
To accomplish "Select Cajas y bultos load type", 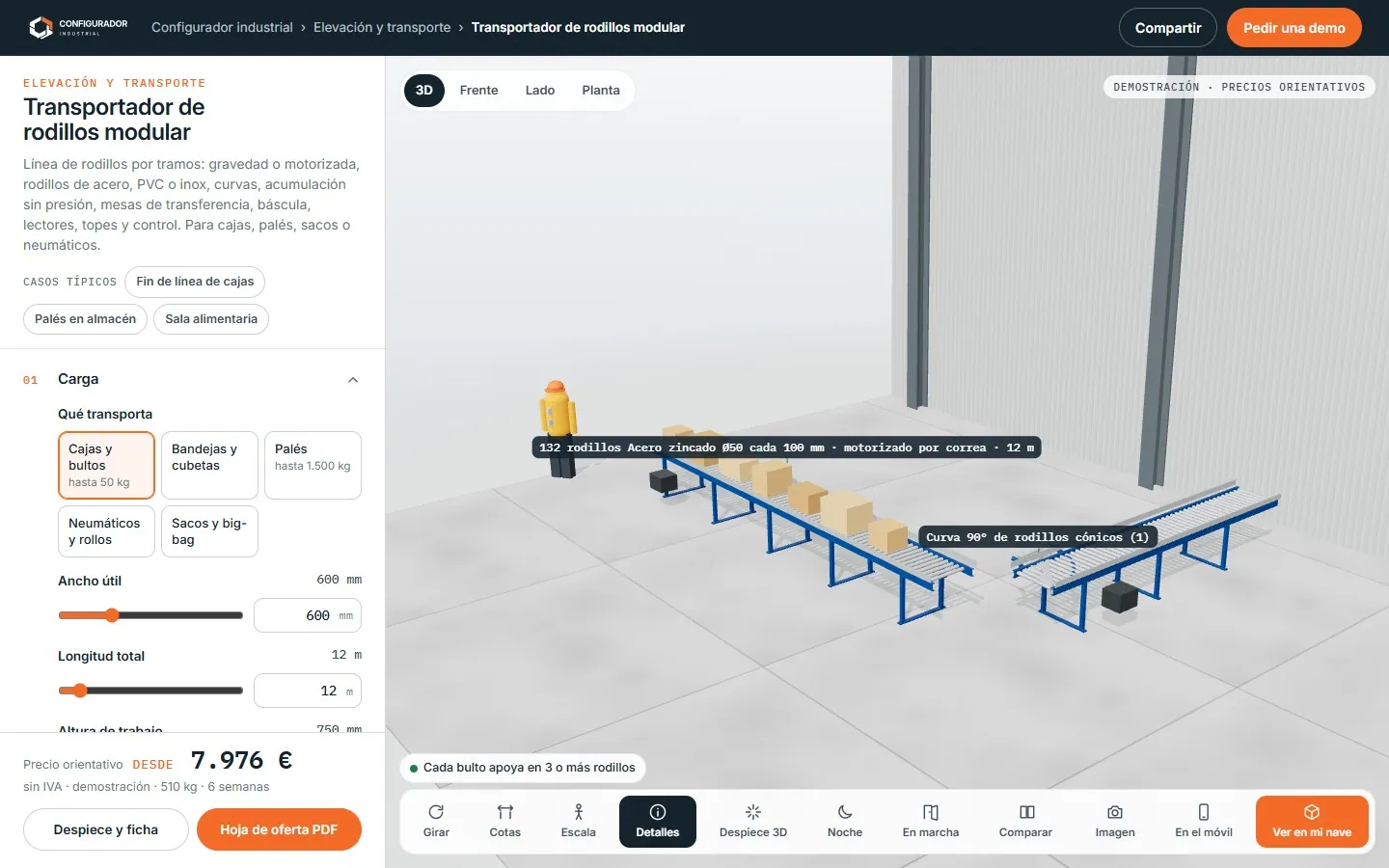I will click(106, 465).
